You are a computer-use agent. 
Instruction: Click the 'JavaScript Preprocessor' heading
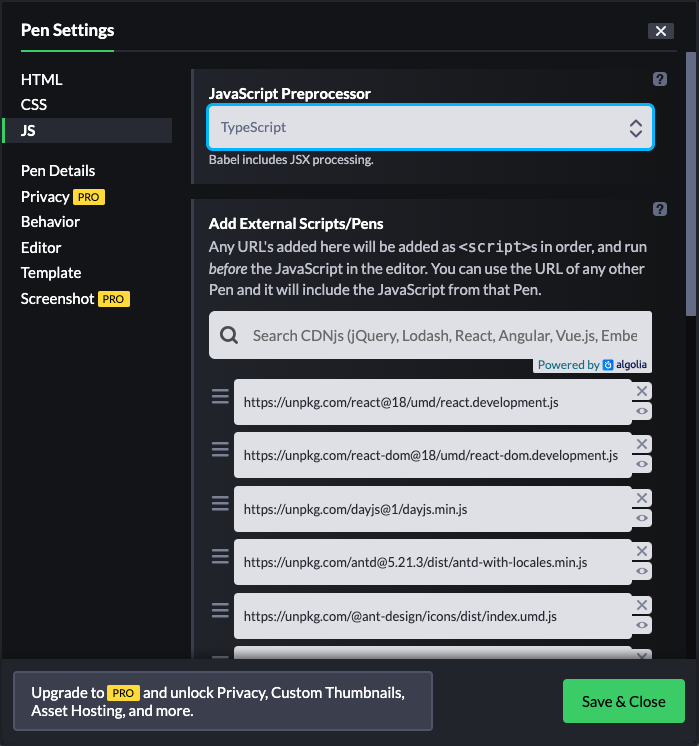pyautogui.click(x=289, y=94)
